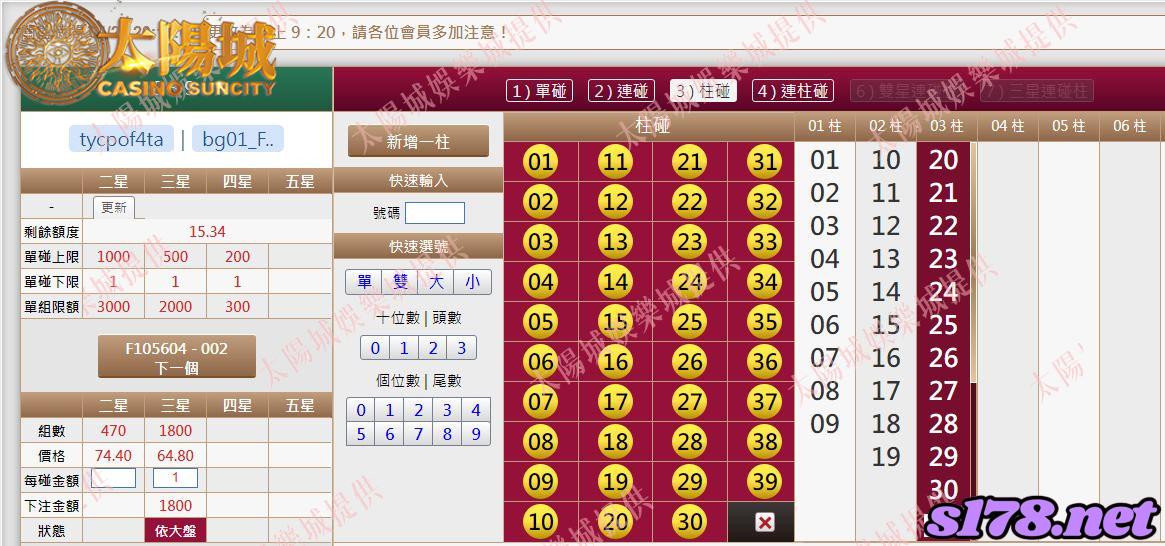Pick yellow ball 32
The image size is (1165, 546).
pyautogui.click(x=764, y=202)
